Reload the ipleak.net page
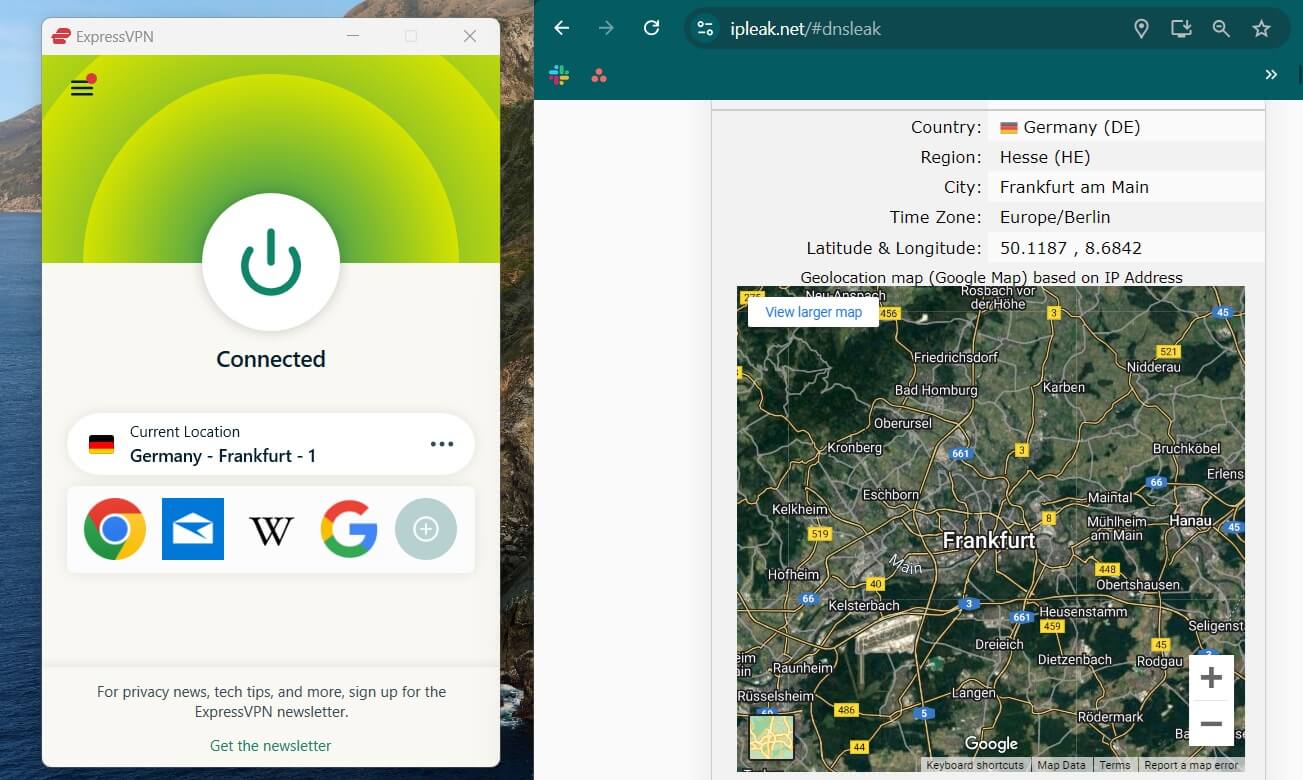The height and width of the screenshot is (780, 1303). pos(651,28)
